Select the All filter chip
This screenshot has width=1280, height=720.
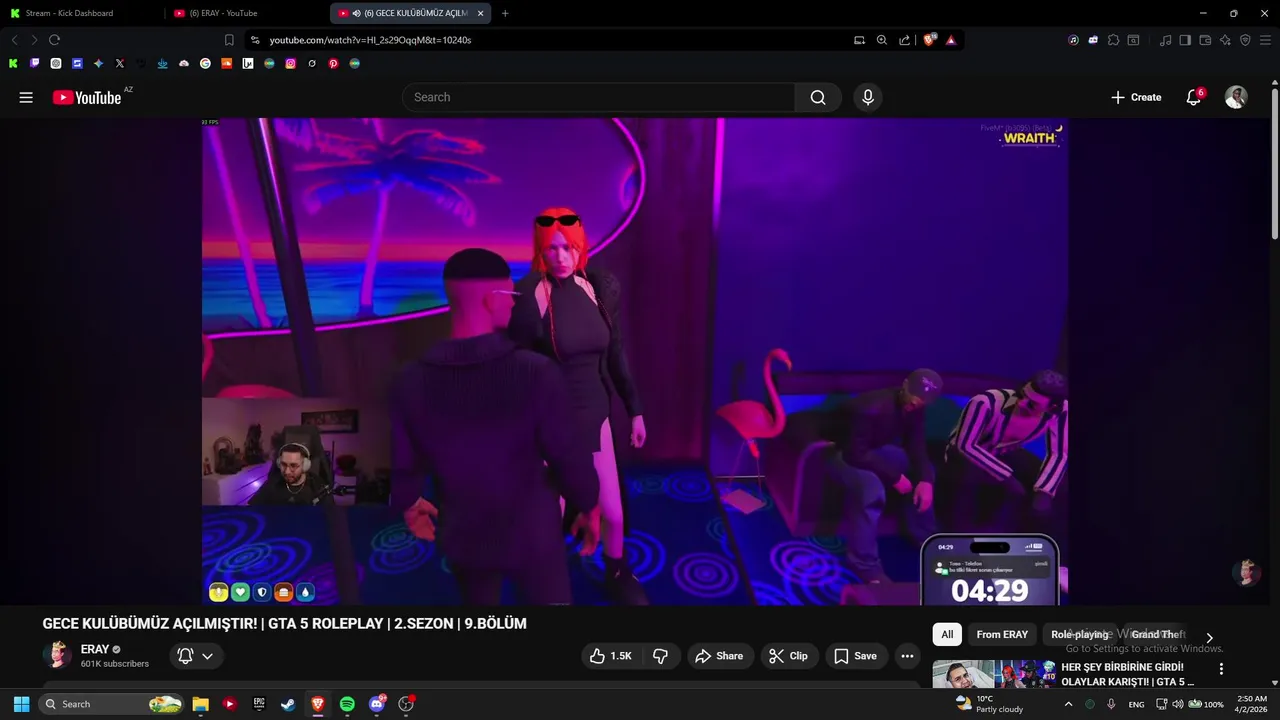[x=947, y=634]
